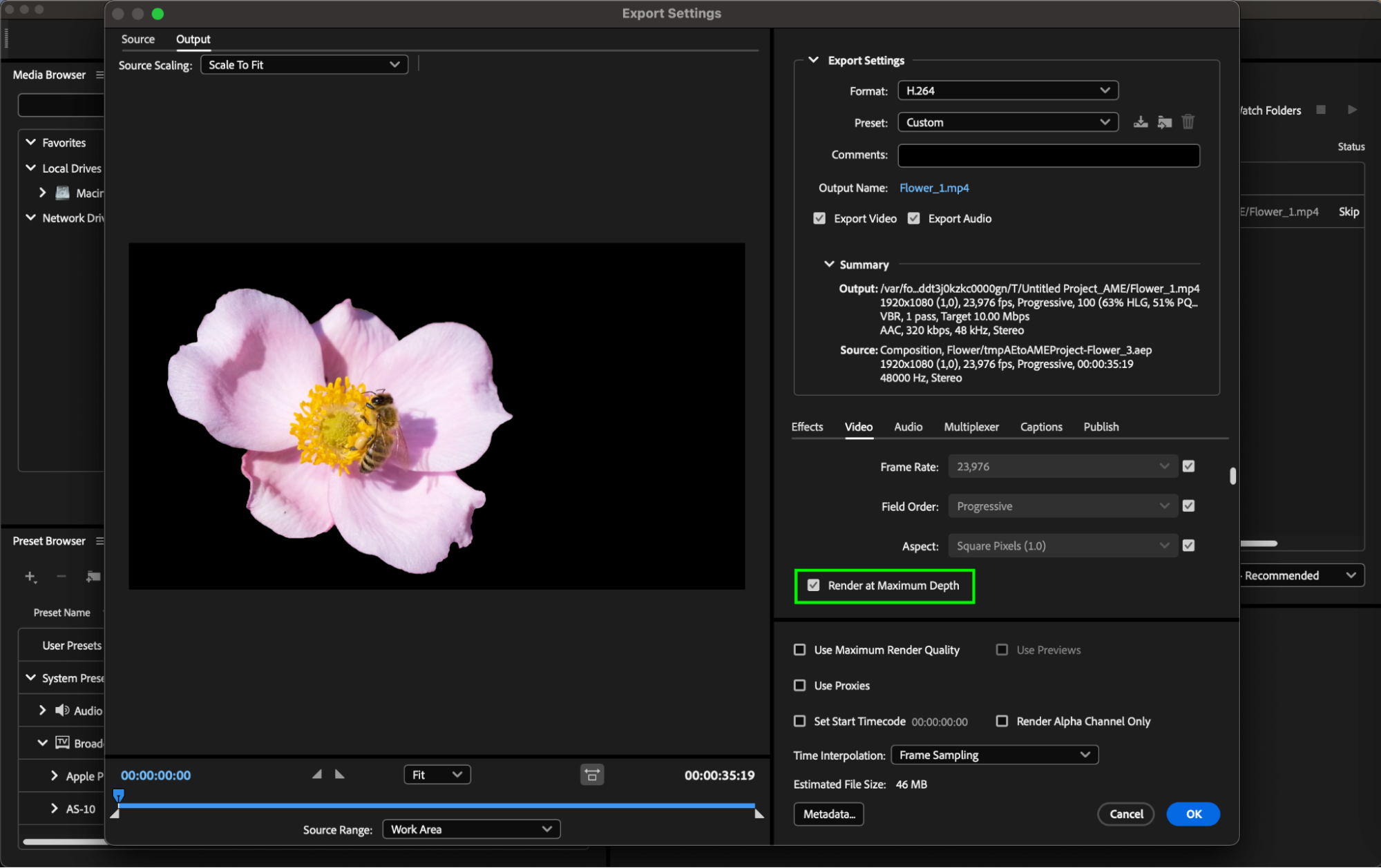Click the aspect ratio correction icon
Screen dimensions: 1381x868
pyautogui.click(x=592, y=775)
